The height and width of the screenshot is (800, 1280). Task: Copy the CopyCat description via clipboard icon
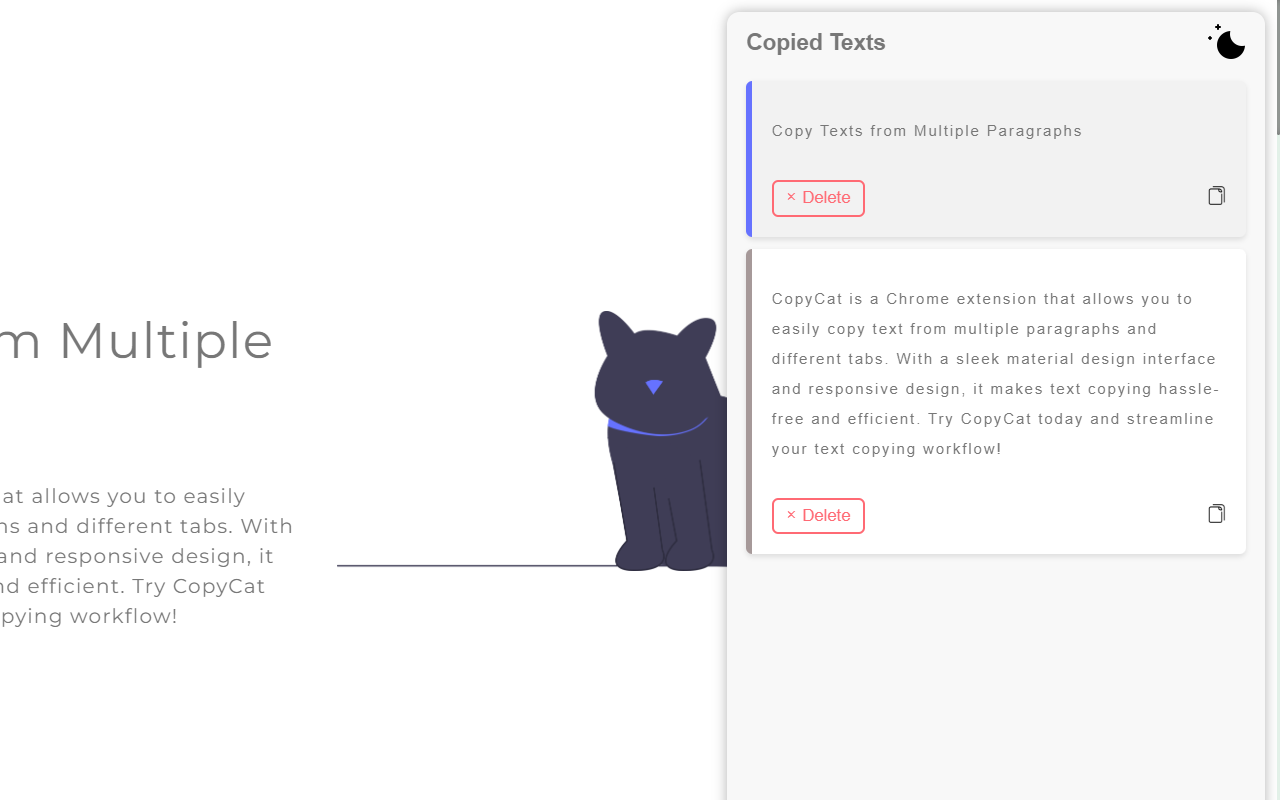[1216, 513]
